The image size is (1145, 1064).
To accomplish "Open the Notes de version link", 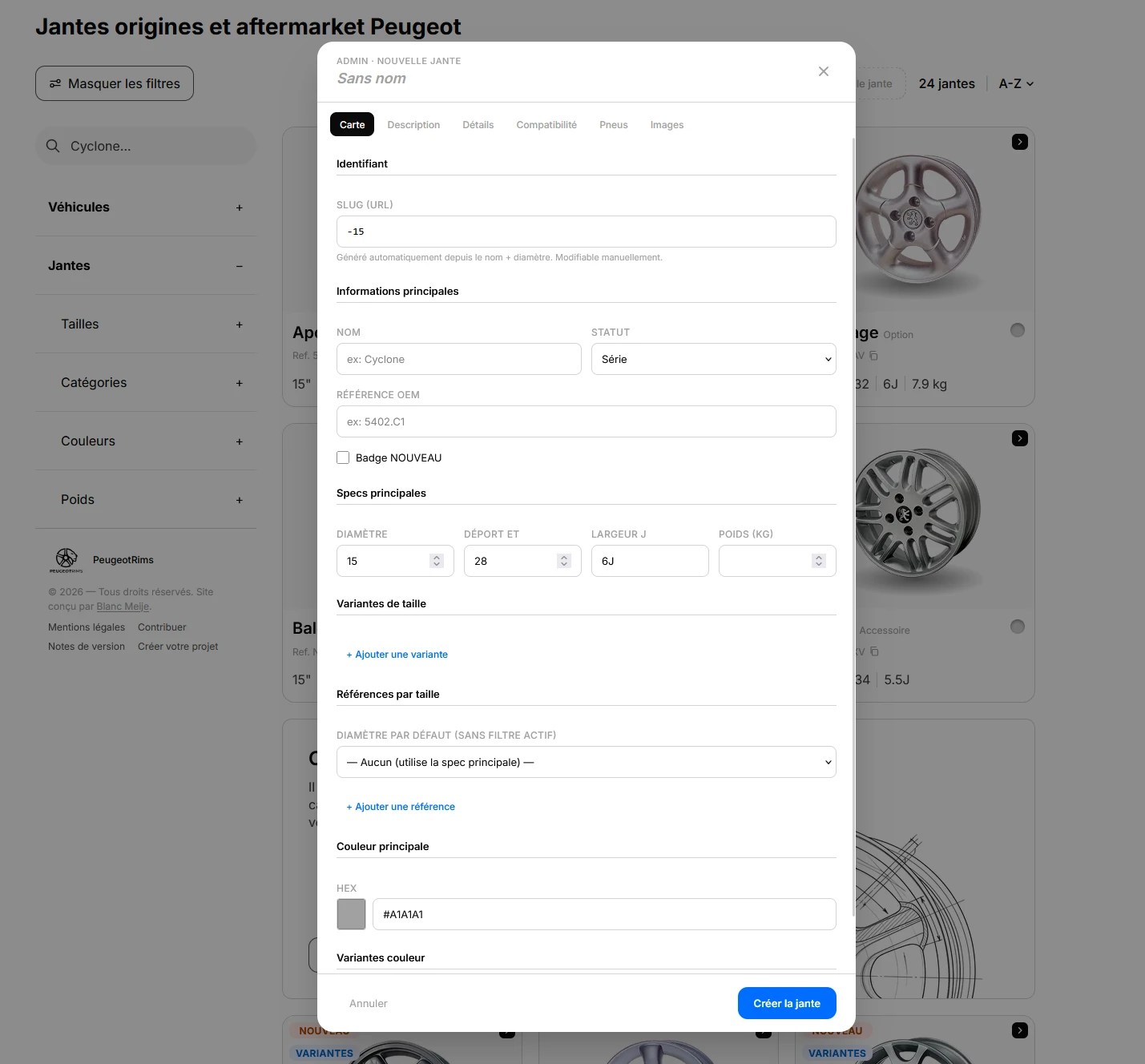I will coord(87,647).
